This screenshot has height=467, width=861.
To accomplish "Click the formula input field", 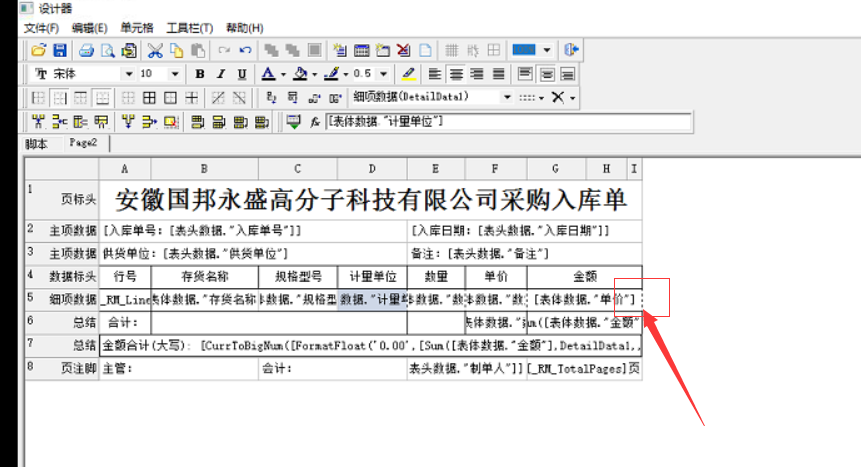I will 508,122.
